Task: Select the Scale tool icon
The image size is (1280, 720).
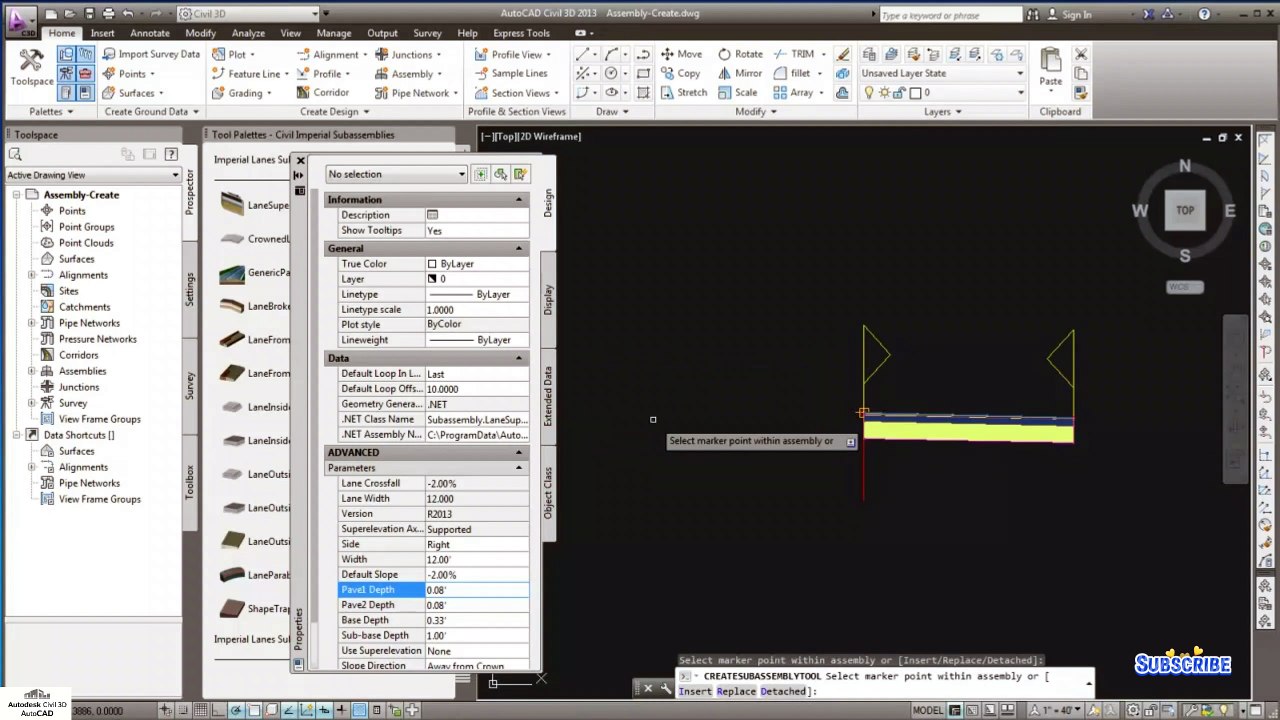Action: [x=737, y=92]
